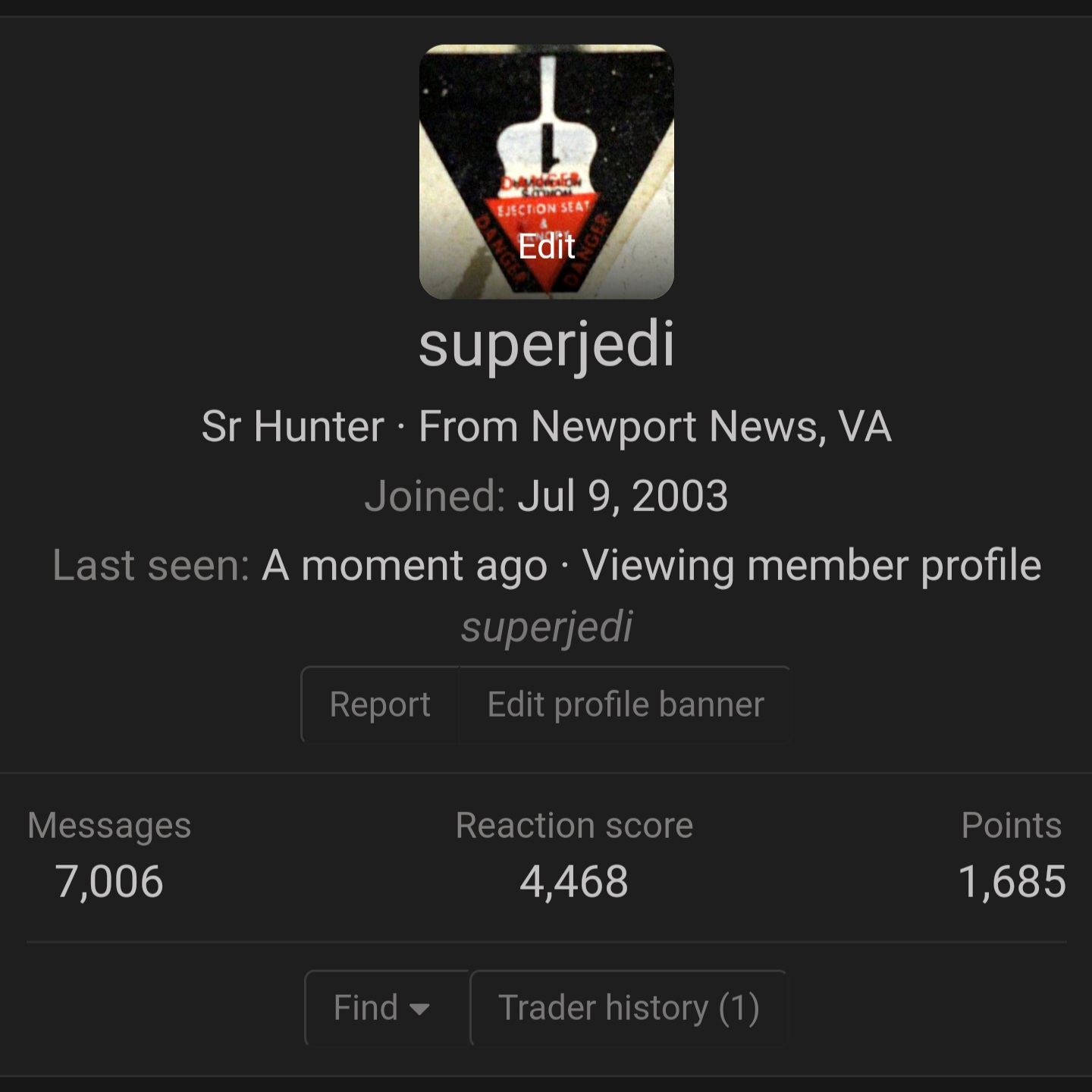This screenshot has width=1092, height=1092.
Task: Click the italic superjedi profile link
Action: 546,628
